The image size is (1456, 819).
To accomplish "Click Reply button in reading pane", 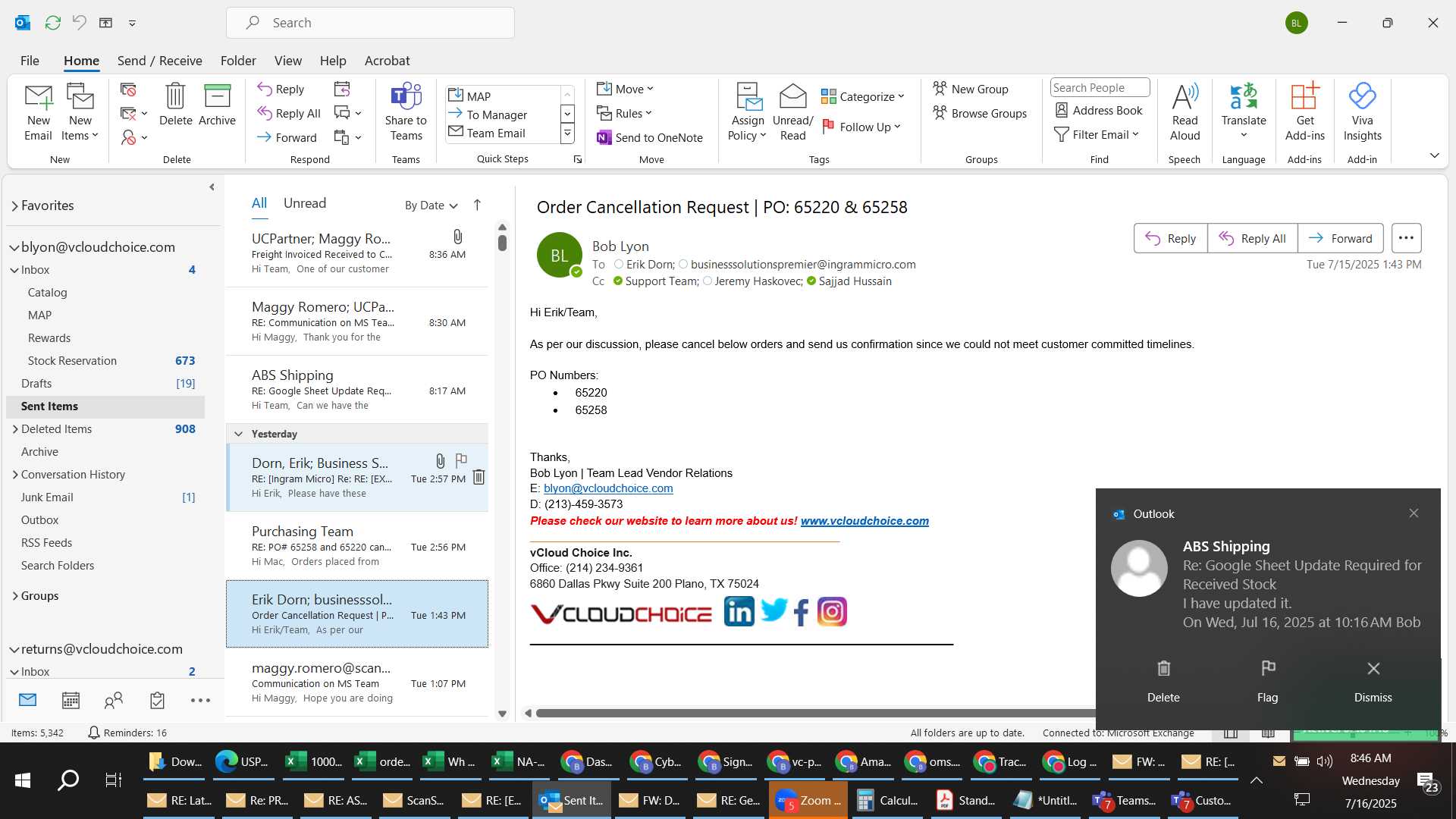I will [1170, 238].
